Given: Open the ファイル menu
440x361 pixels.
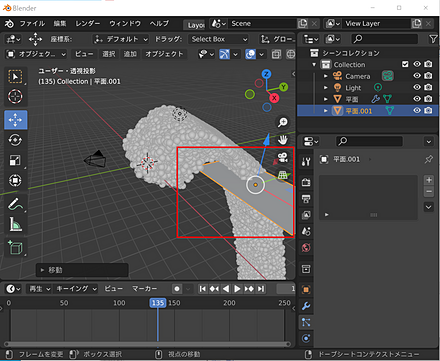Looking at the screenshot, I should click(x=32, y=24).
